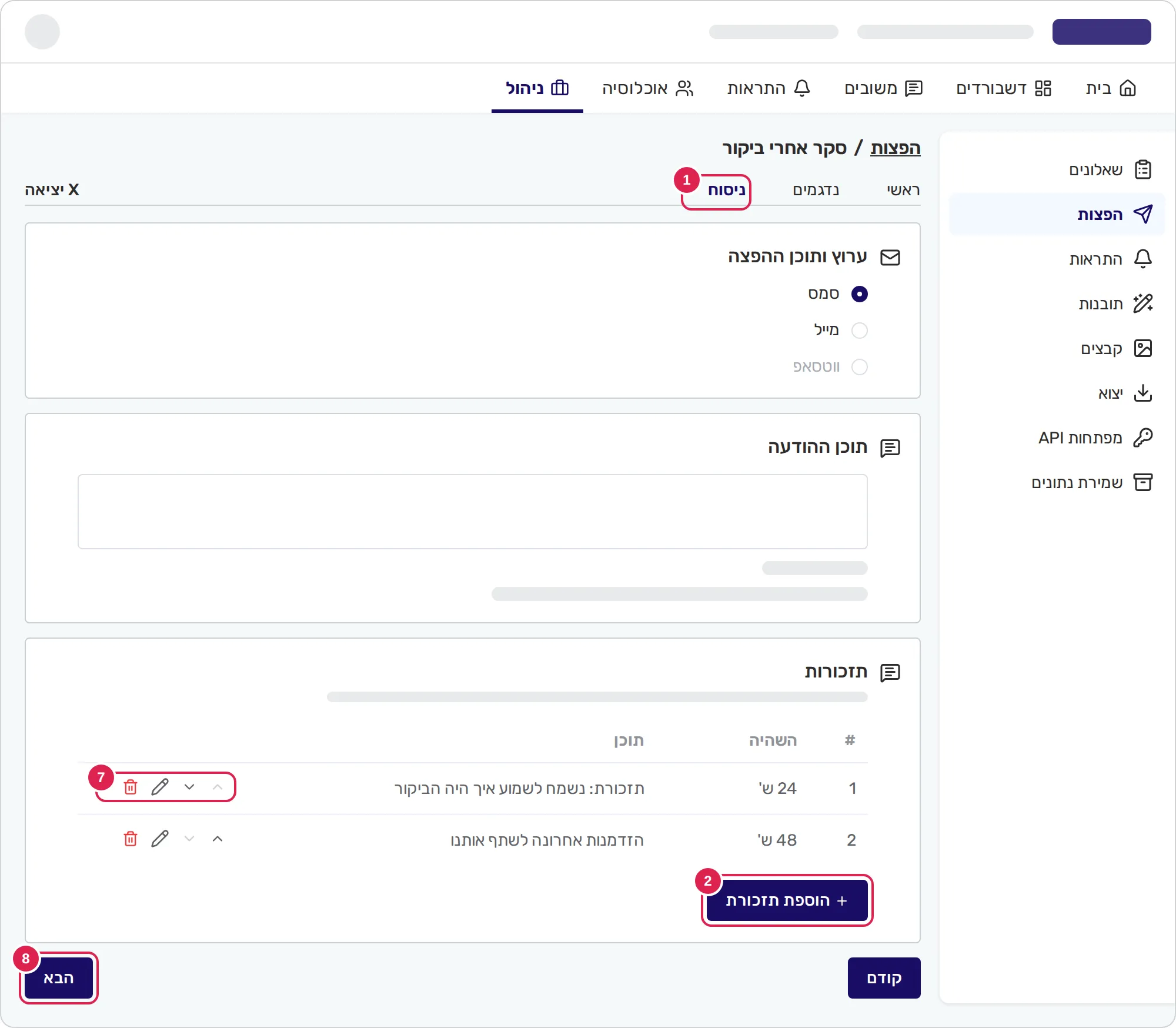Switch to the ראשי tab
The image size is (1176, 1028).
[903, 190]
